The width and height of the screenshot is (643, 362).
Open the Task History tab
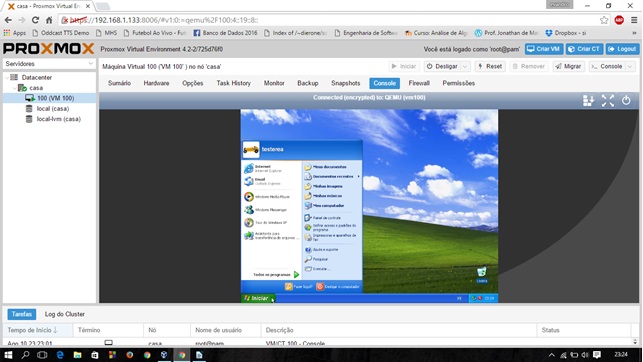(x=233, y=83)
